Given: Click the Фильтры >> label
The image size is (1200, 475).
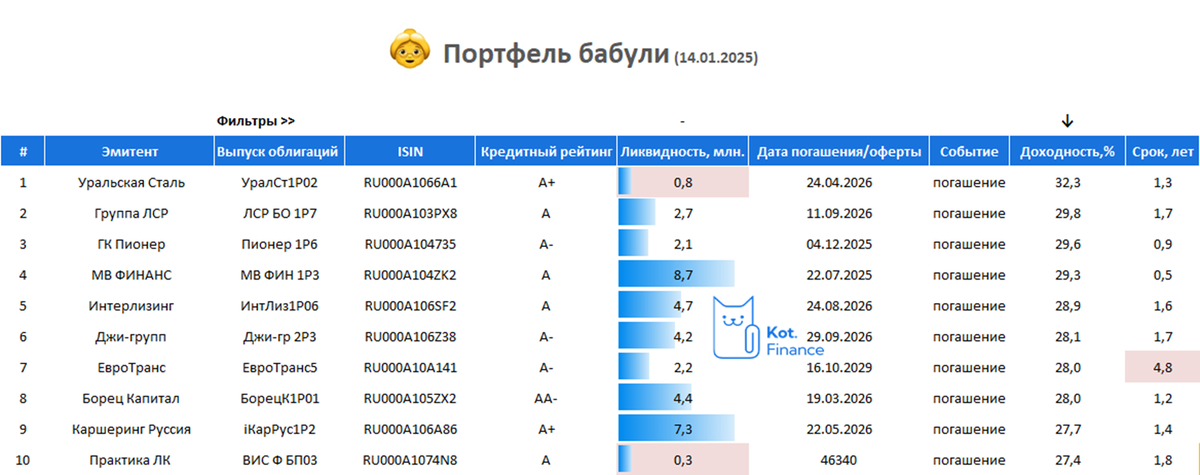Looking at the screenshot, I should click(x=256, y=121).
